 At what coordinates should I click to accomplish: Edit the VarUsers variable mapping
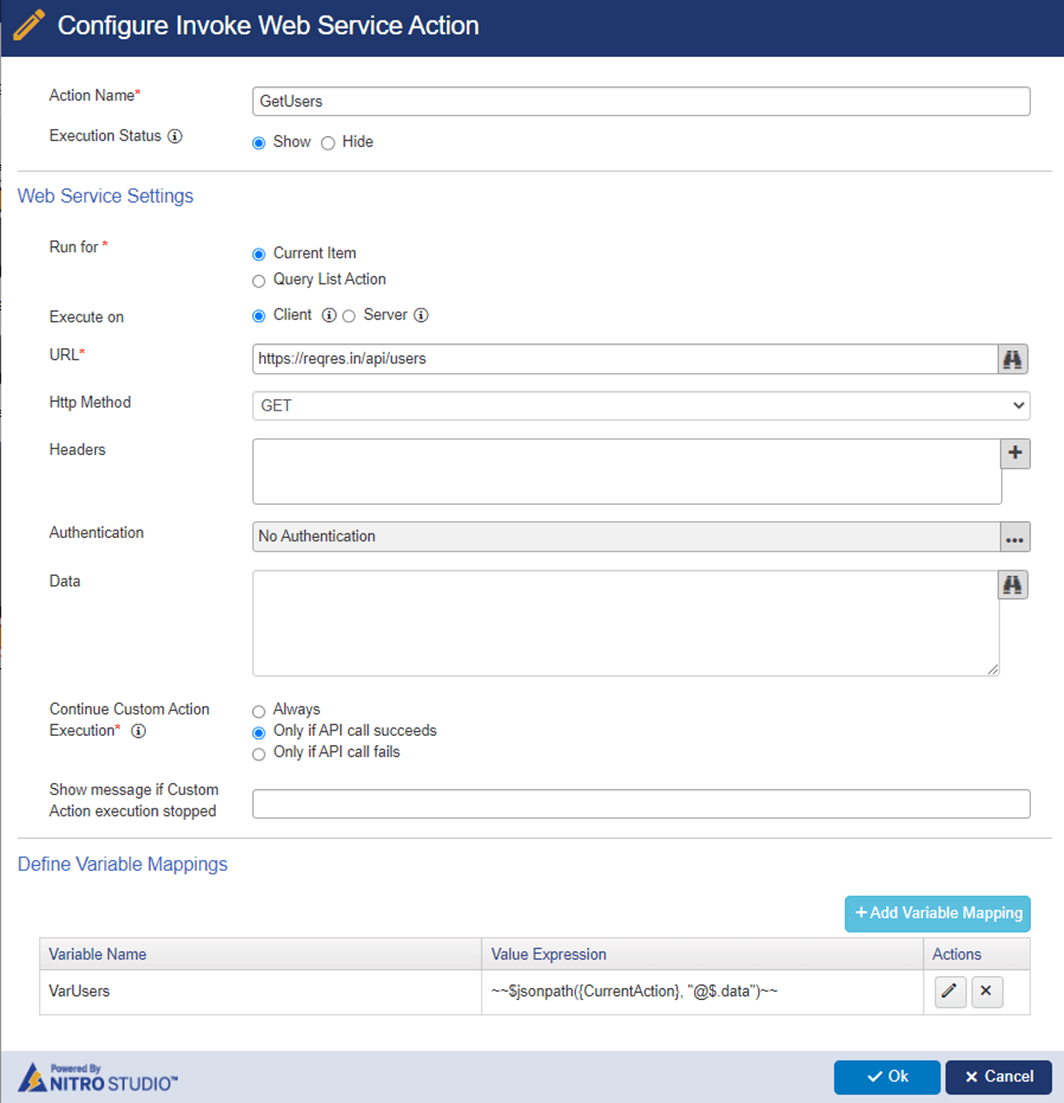(949, 991)
